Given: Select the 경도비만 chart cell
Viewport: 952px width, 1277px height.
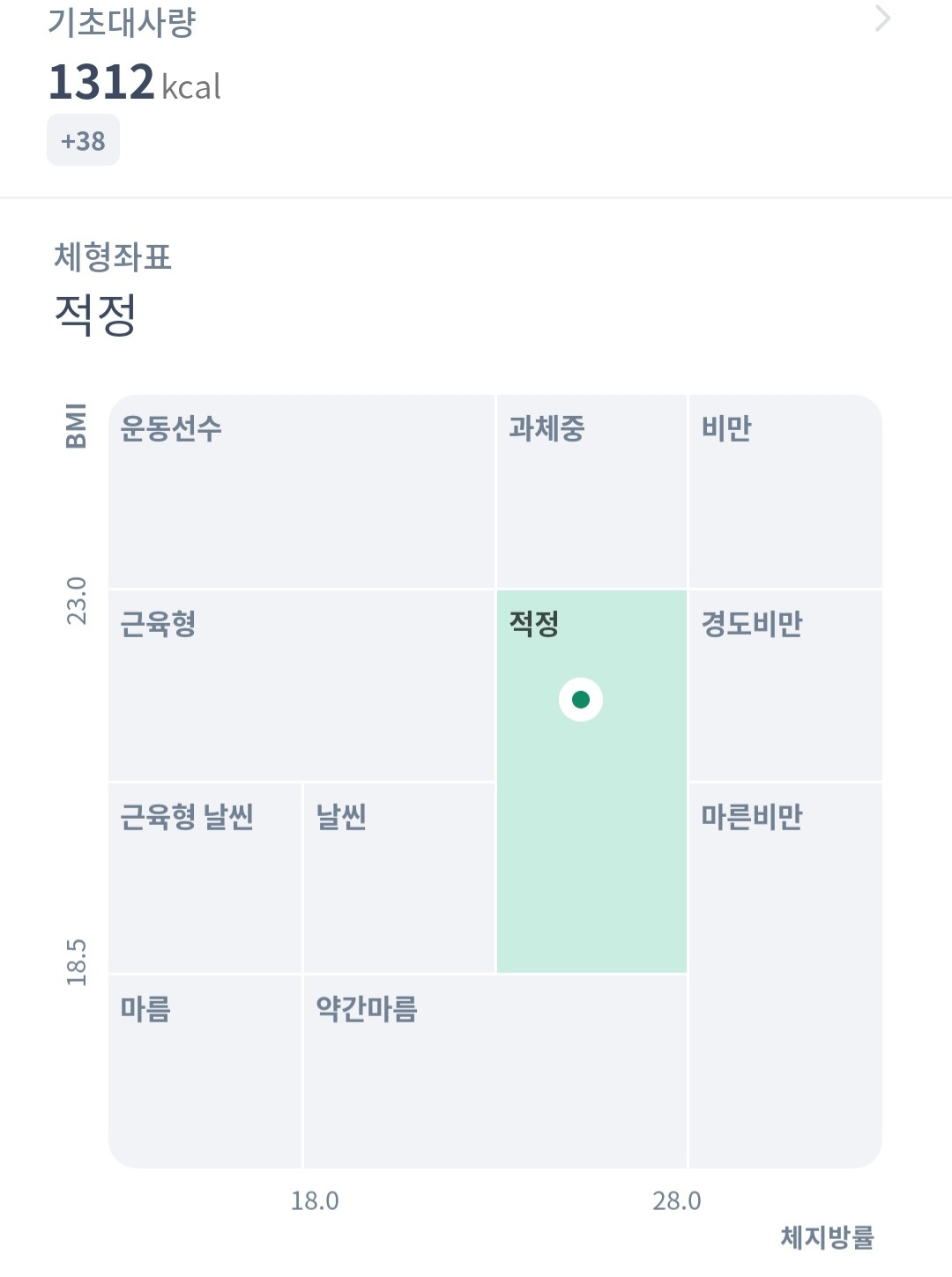Looking at the screenshot, I should (x=785, y=685).
